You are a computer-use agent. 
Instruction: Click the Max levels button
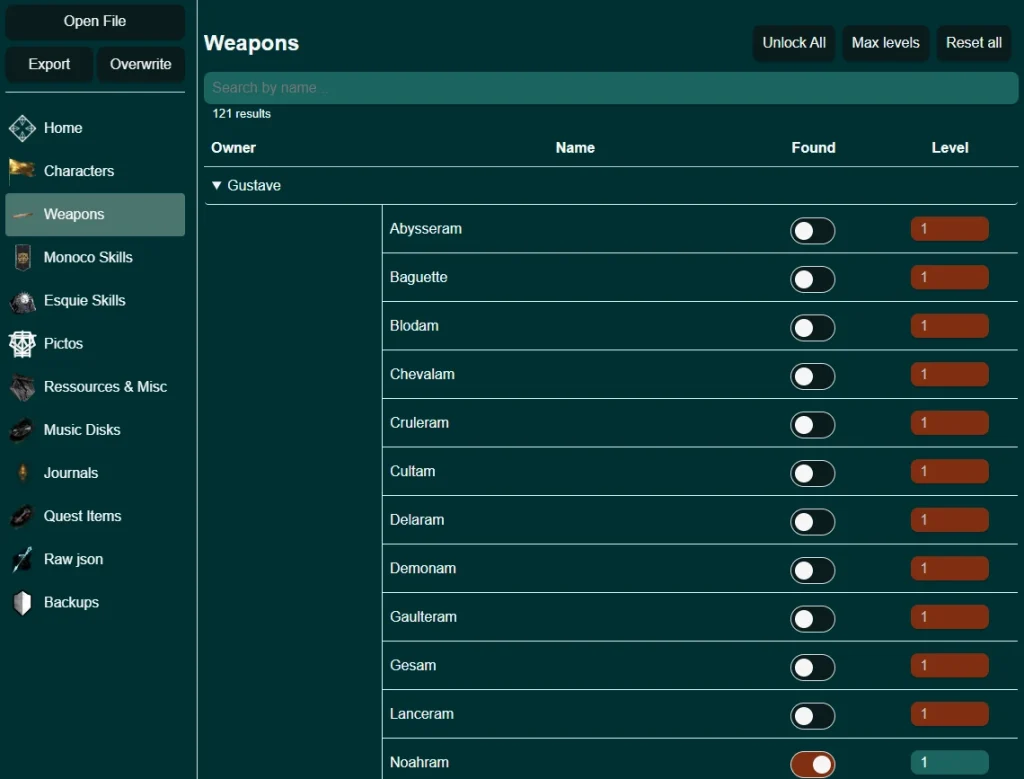coord(885,43)
